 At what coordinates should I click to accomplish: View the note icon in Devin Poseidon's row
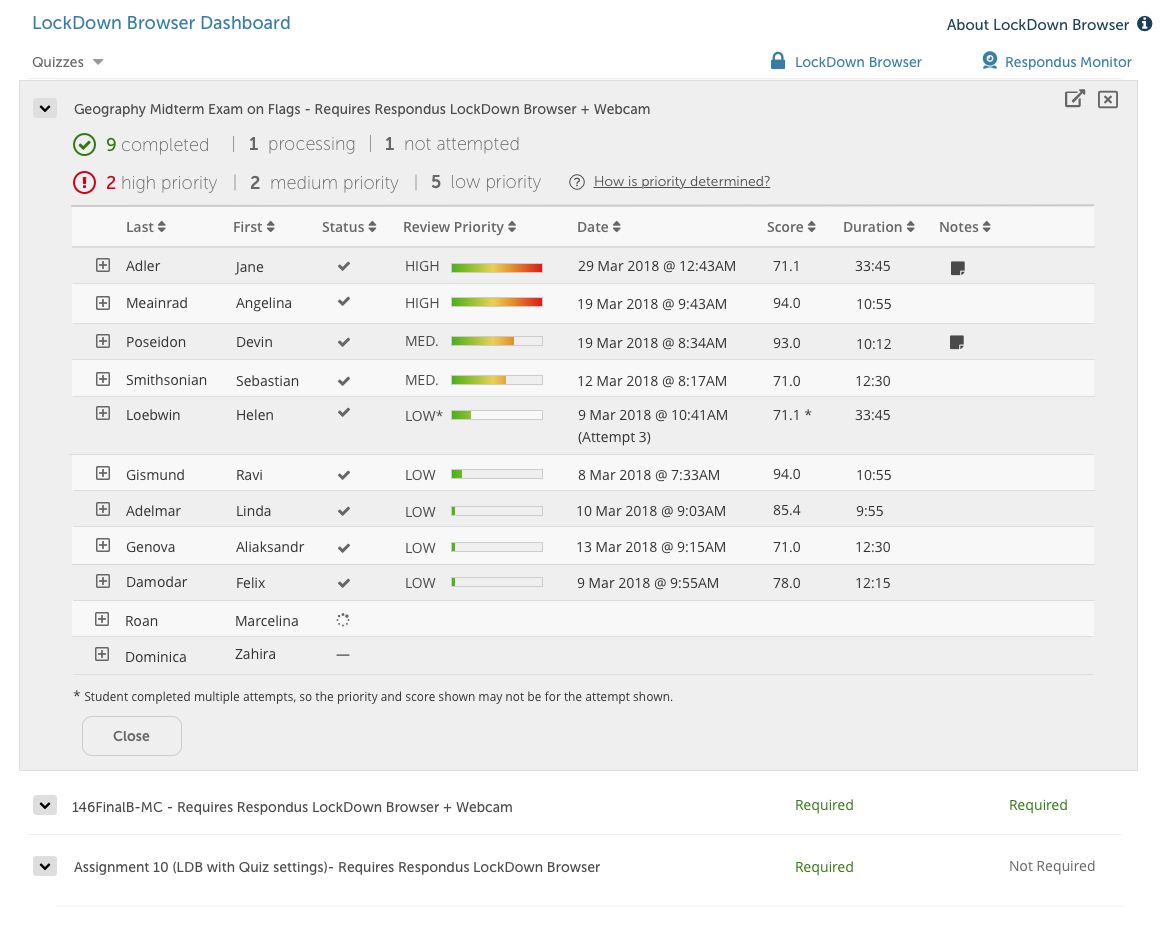tap(957, 340)
